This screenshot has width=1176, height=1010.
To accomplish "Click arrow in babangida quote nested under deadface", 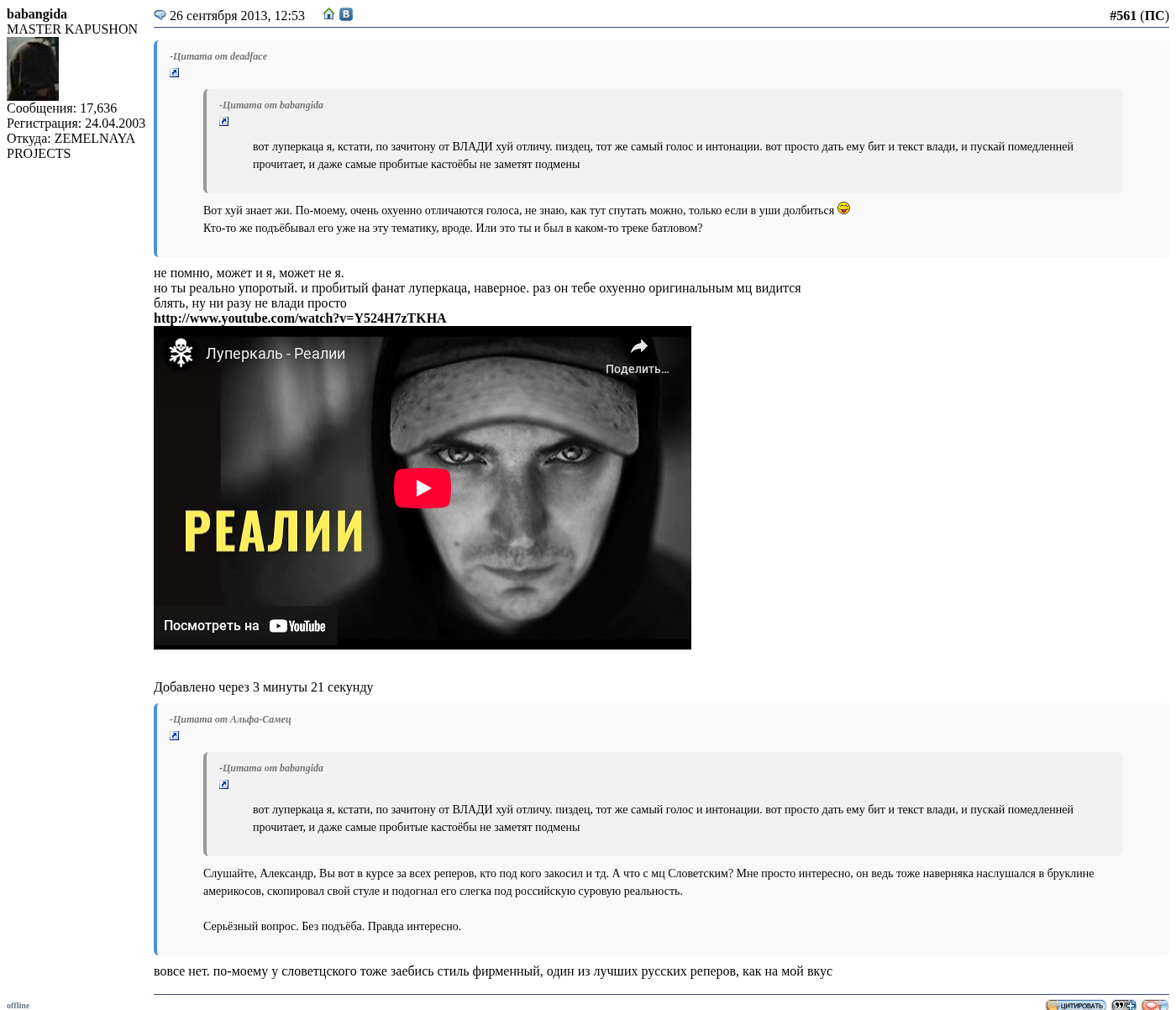I will [x=224, y=122].
